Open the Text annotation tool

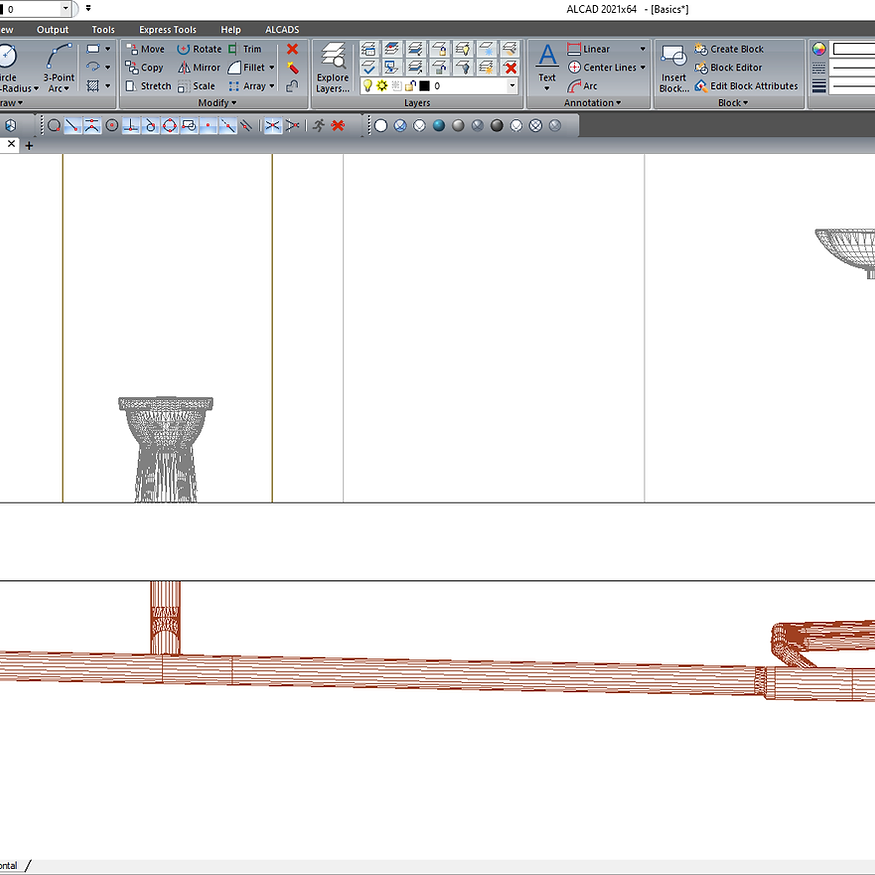(x=547, y=67)
